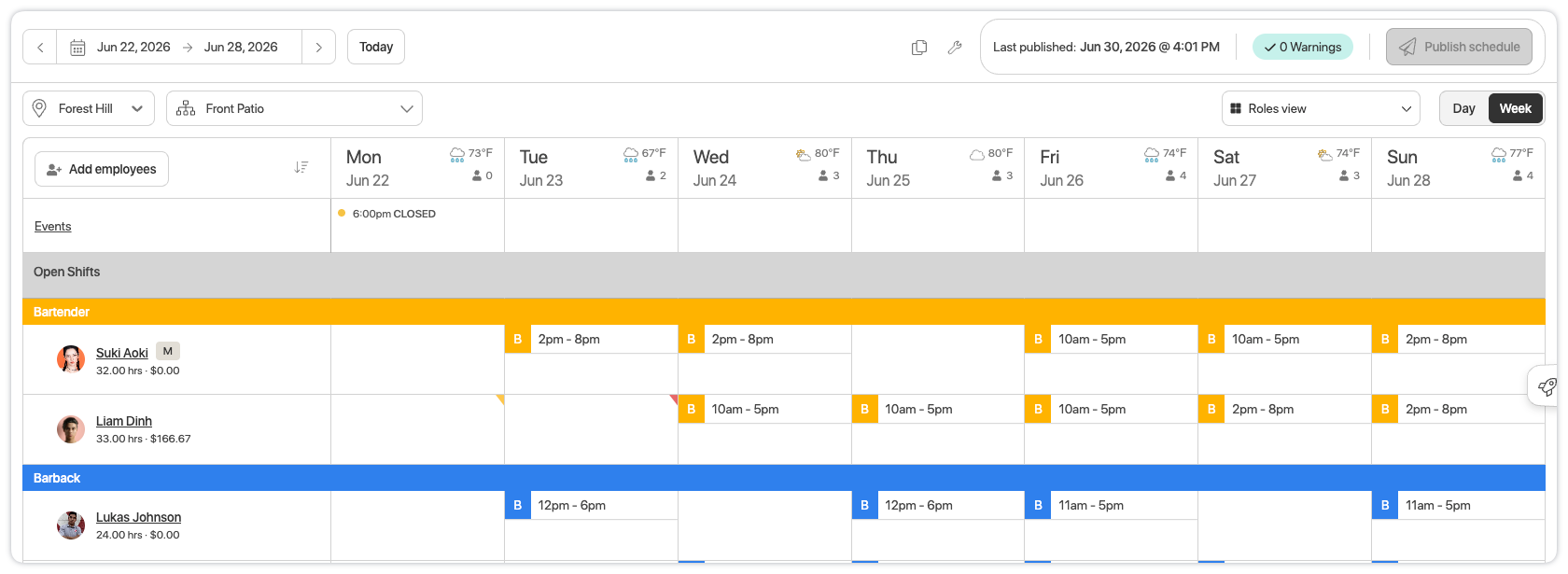Click Thursday's cloud weather icon
Image resolution: width=1568 pixels, height=574 pixels.
[x=977, y=154]
